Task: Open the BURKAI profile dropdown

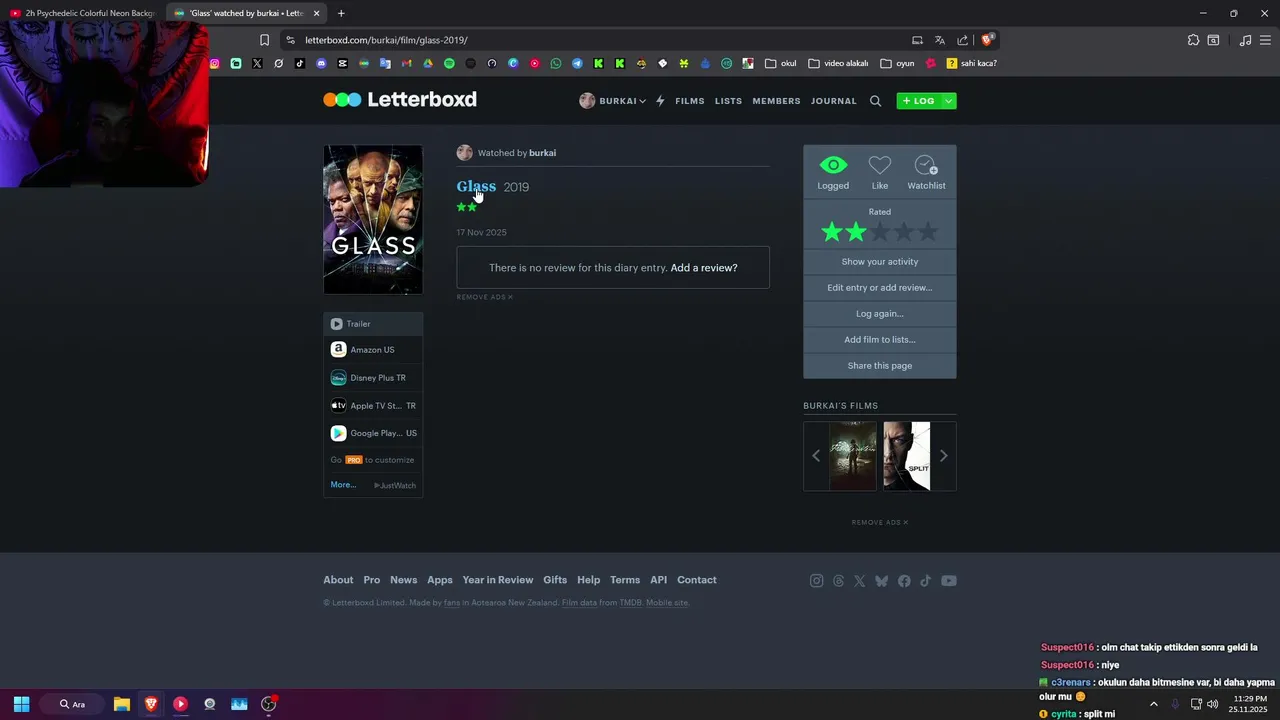Action: point(612,101)
